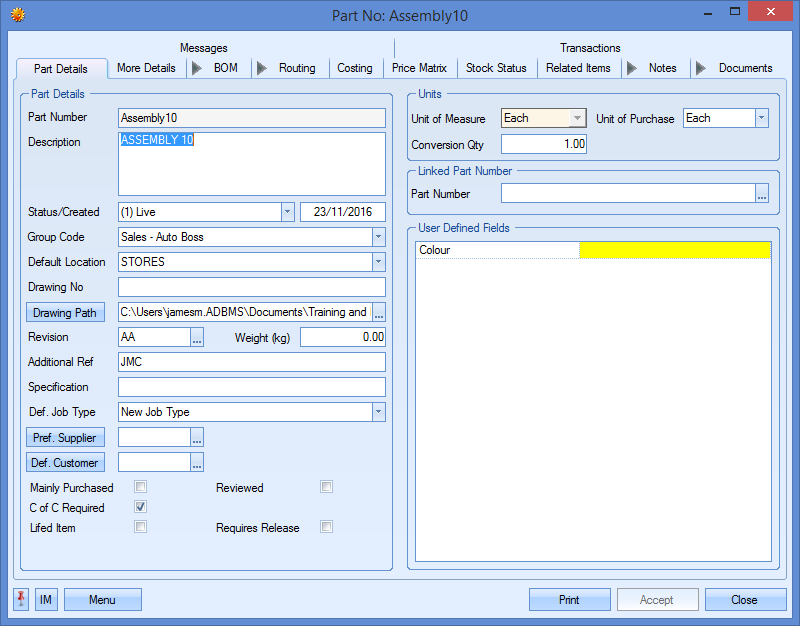Browse for the Drawing Path file with ellipsis
This screenshot has height=626, width=800.
pyautogui.click(x=379, y=313)
